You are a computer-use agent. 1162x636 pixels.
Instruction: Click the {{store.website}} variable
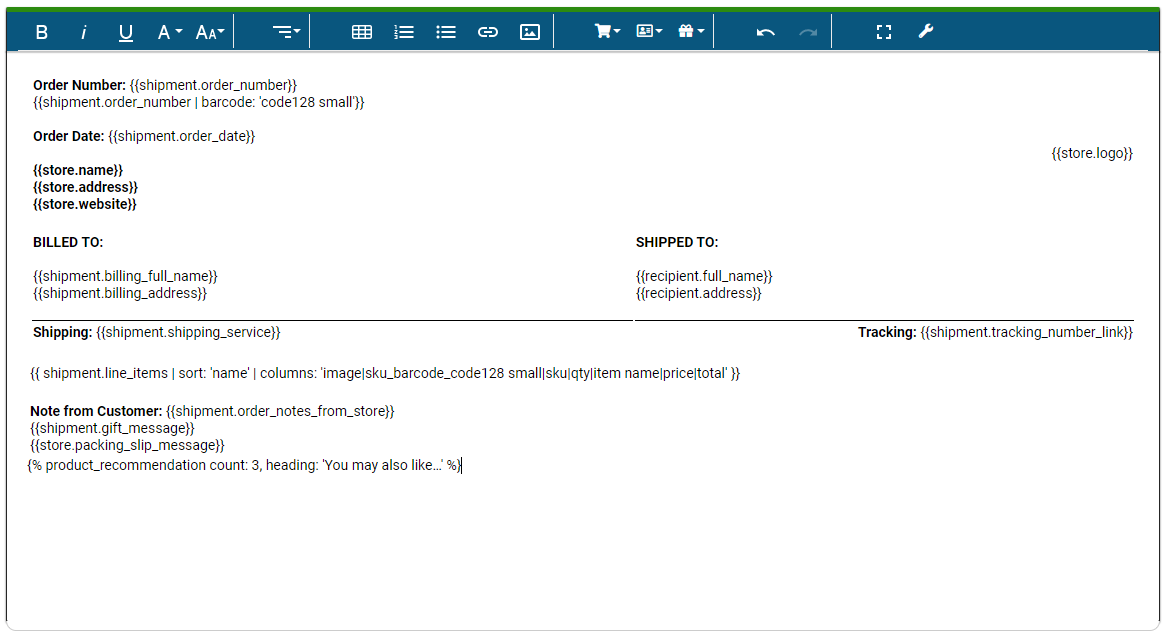click(x=84, y=205)
